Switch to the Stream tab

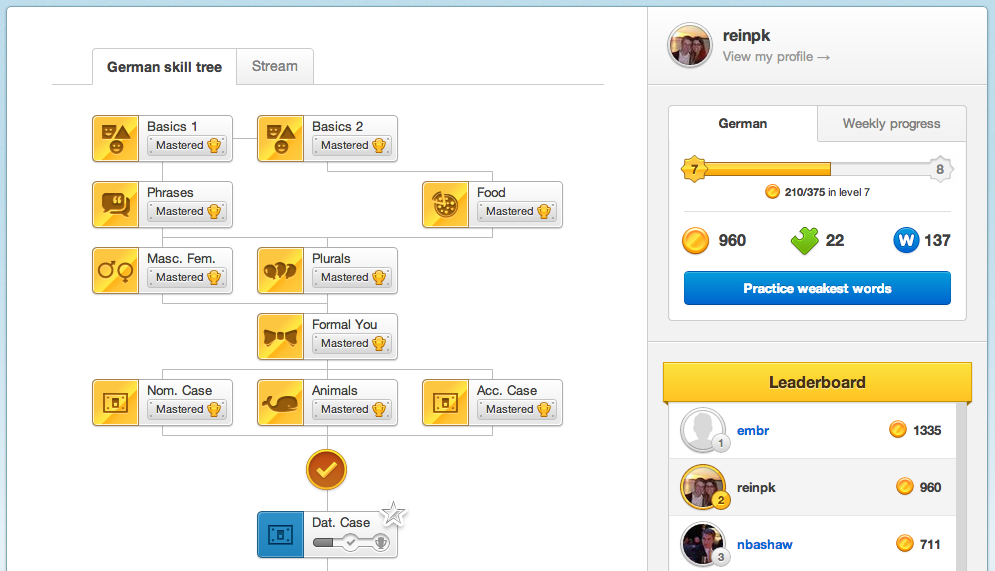[x=275, y=66]
